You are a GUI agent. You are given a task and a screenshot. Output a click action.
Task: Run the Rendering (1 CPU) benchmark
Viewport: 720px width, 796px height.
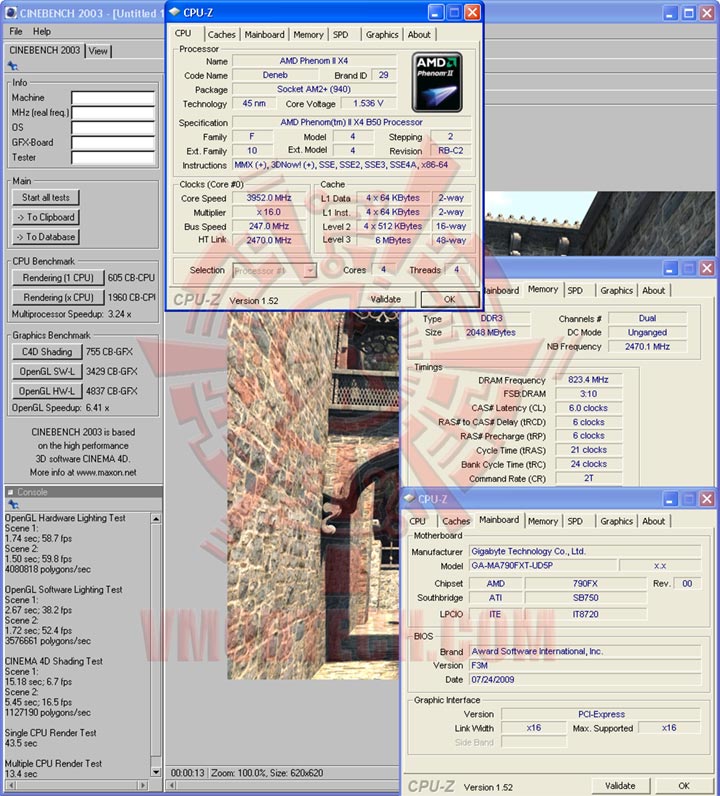click(58, 278)
